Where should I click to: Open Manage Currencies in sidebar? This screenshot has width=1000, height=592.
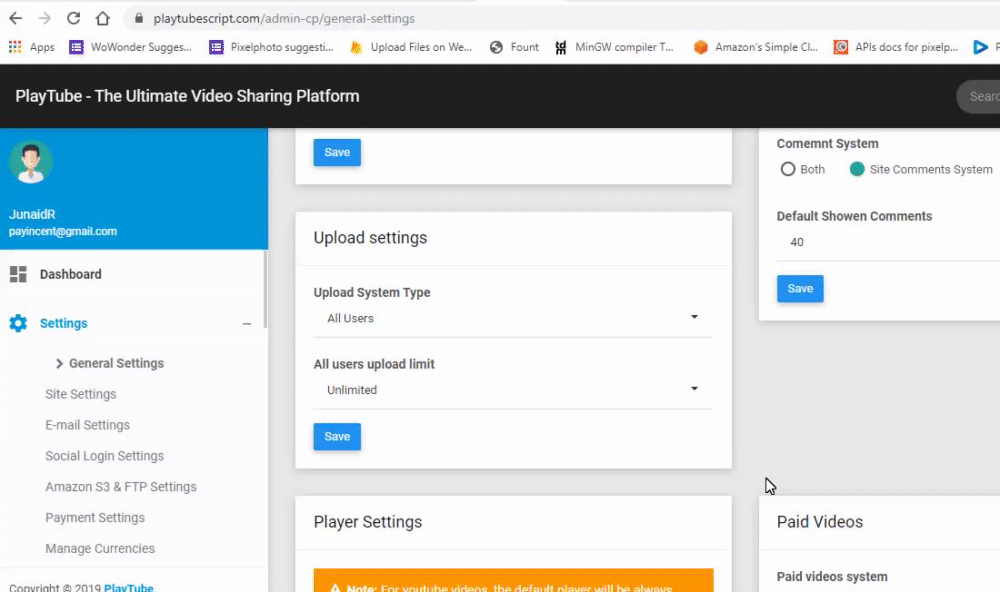100,549
